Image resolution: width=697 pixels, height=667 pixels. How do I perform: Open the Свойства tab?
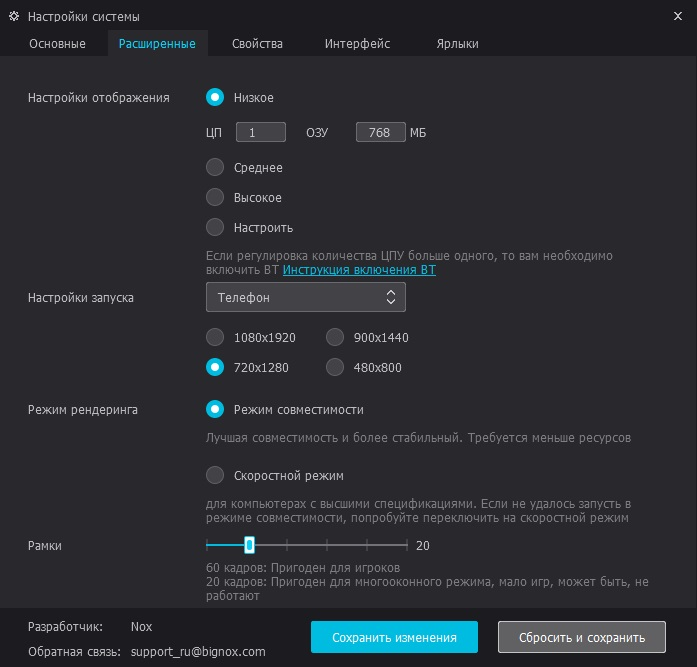pyautogui.click(x=257, y=44)
